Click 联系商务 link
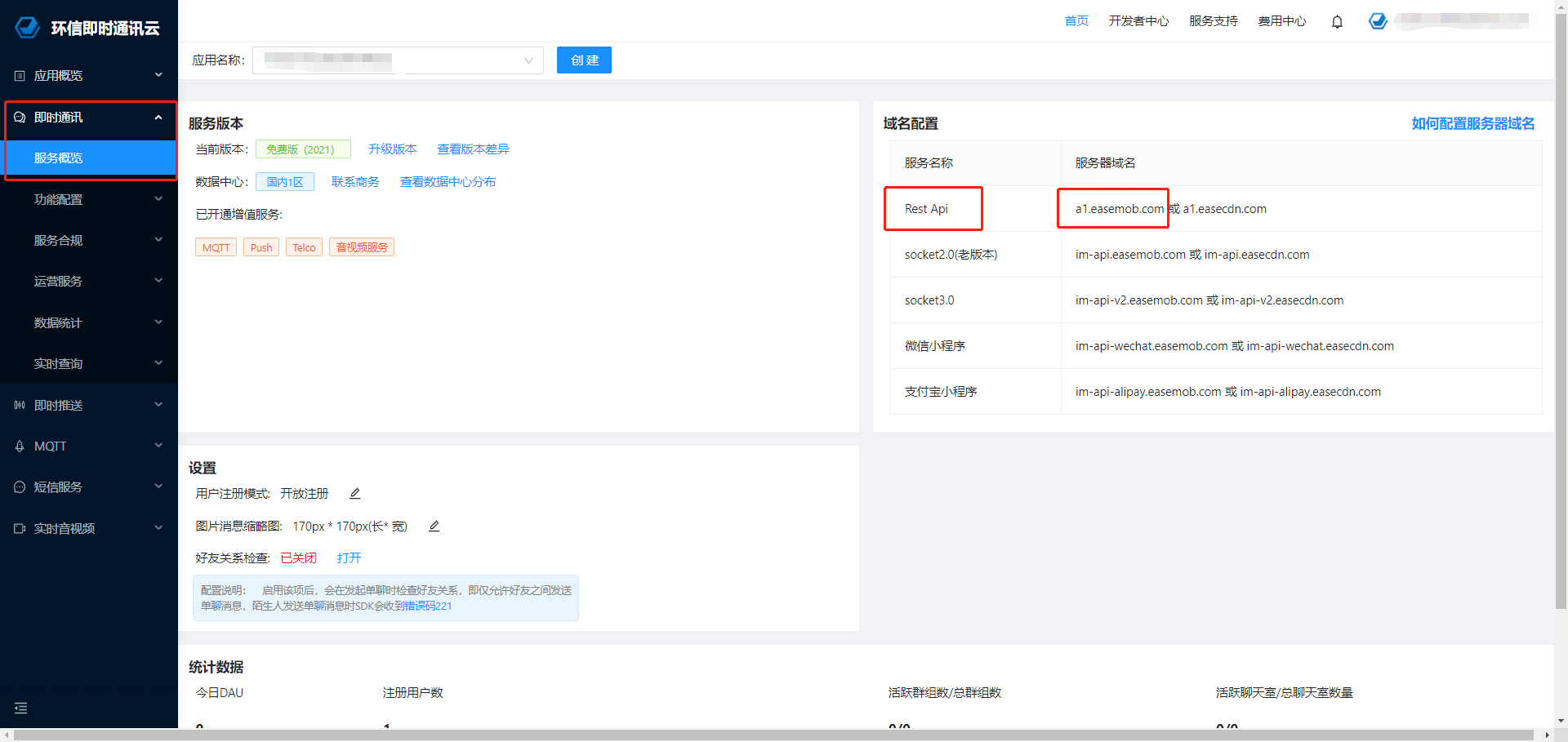The image size is (1568, 742). (355, 182)
